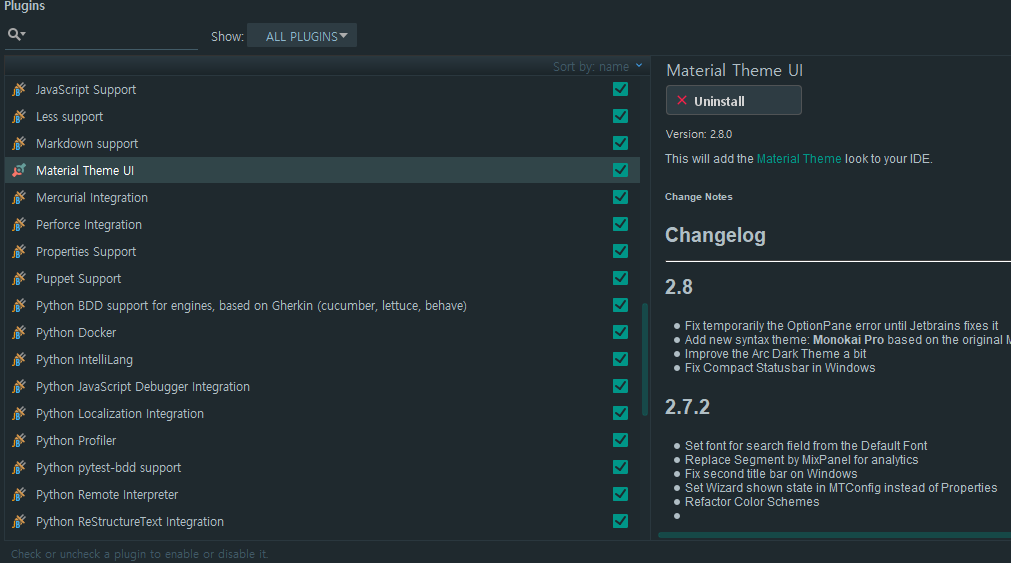
Task: Disable Python JavaScript Debugger Integration checkbox
Action: pyautogui.click(x=620, y=386)
